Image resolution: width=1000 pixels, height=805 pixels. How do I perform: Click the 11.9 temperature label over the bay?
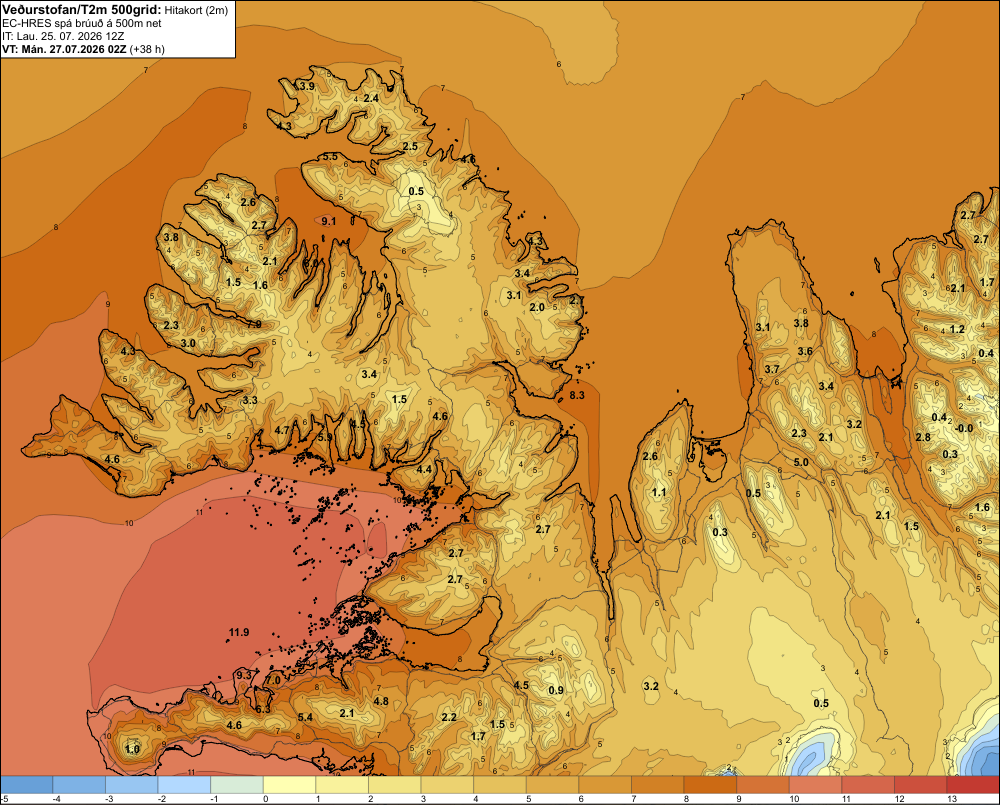click(239, 632)
